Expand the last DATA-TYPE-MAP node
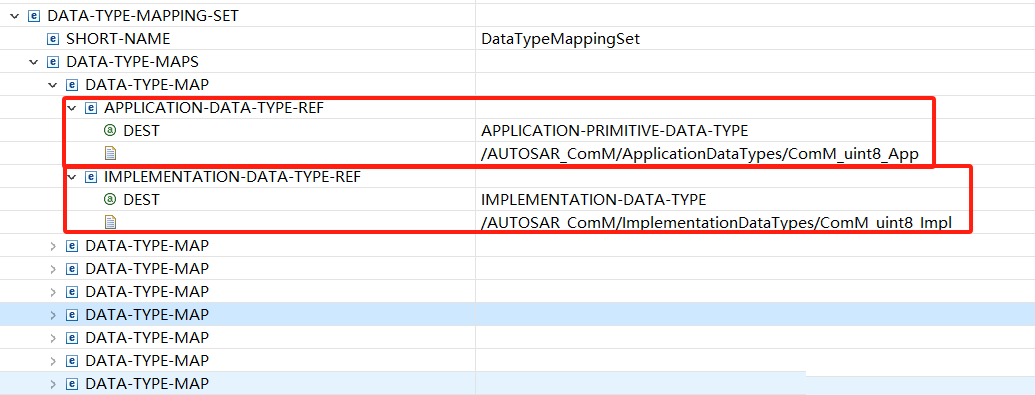Viewport: 1035px width, 395px height. 53,384
